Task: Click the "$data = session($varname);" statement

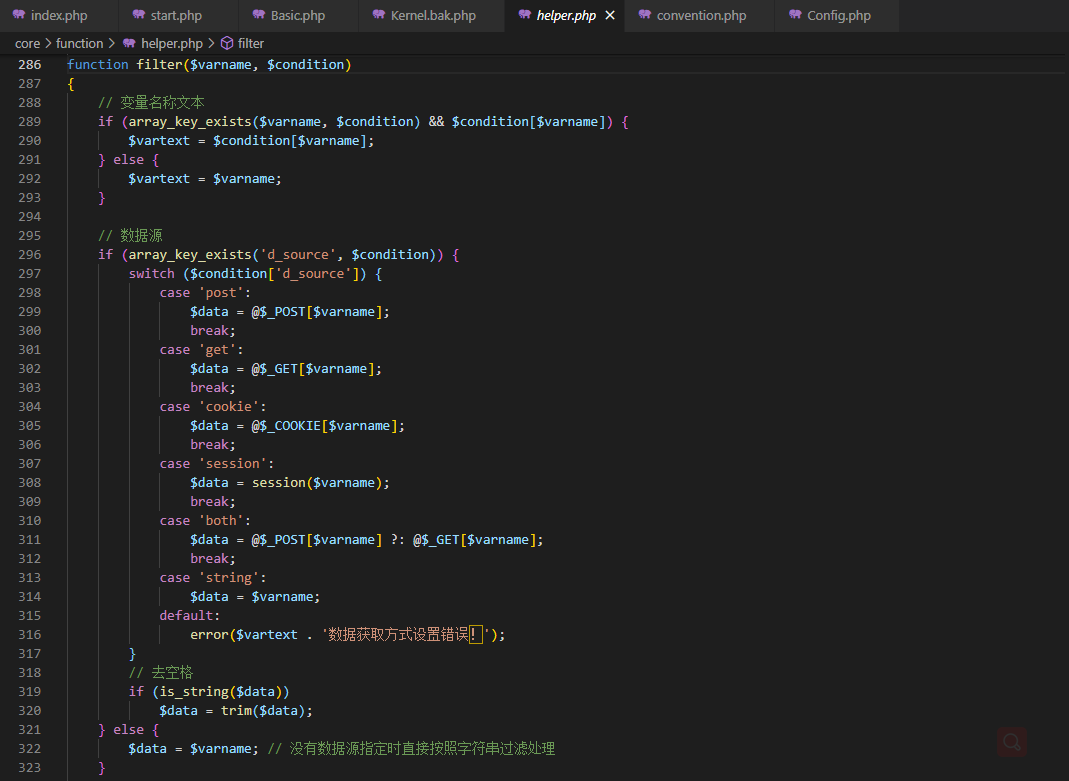Action: pyautogui.click(x=290, y=483)
